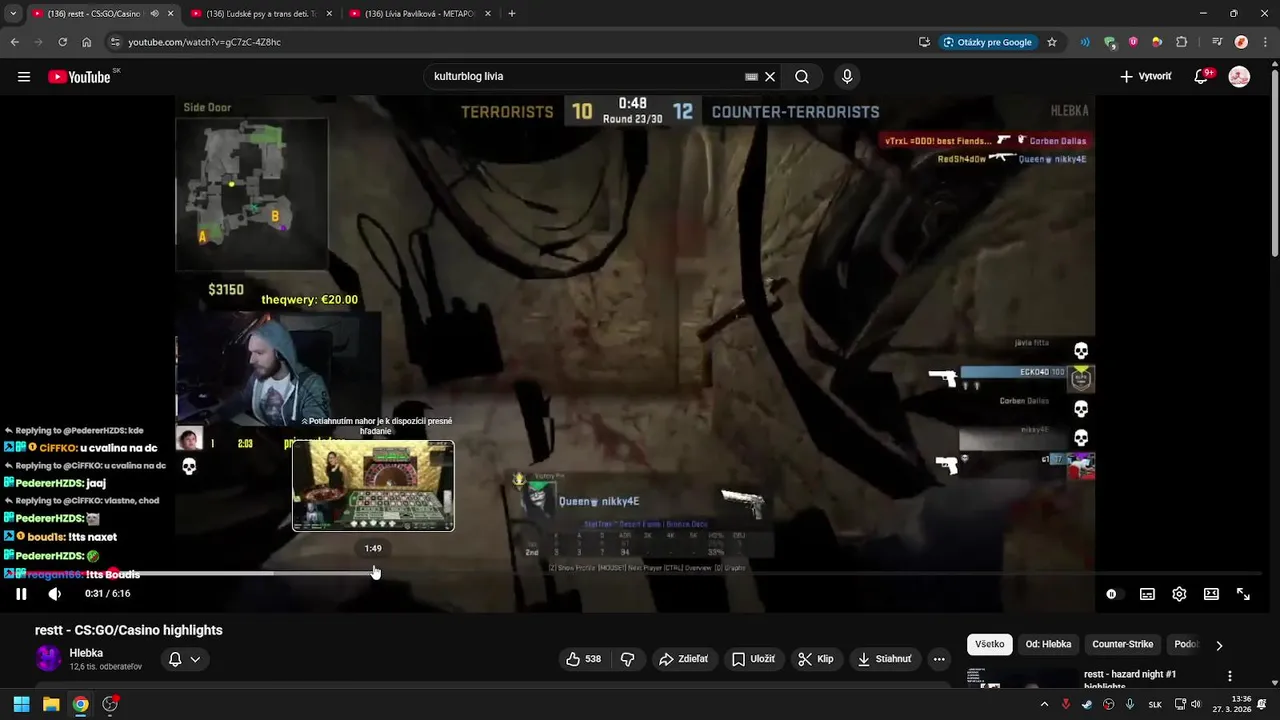This screenshot has width=1280, height=720.
Task: Dislike the video
Action: [x=628, y=659]
